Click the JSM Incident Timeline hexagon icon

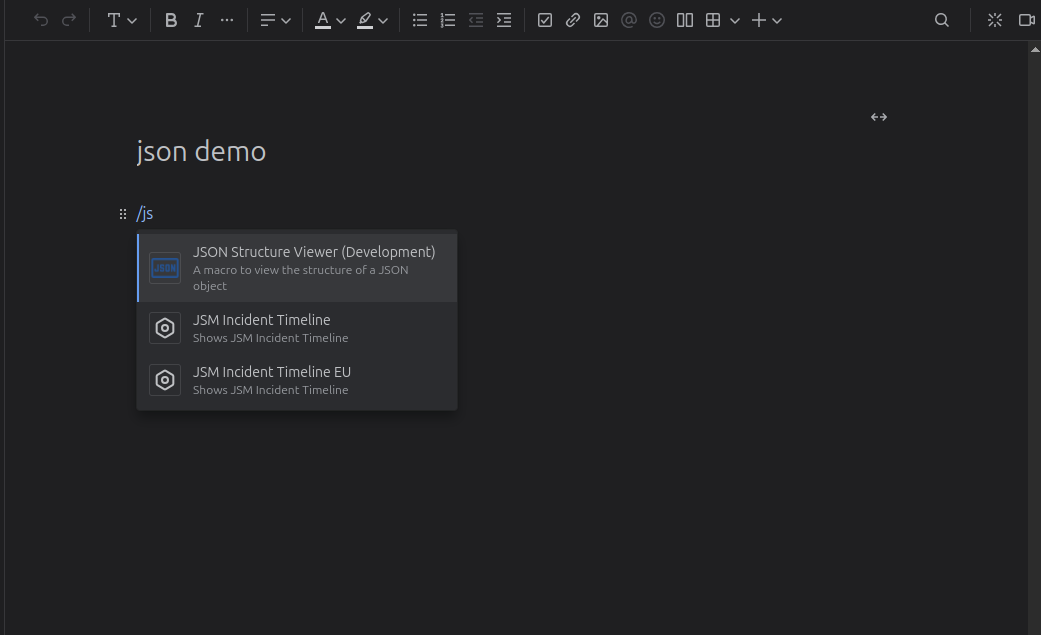165,328
